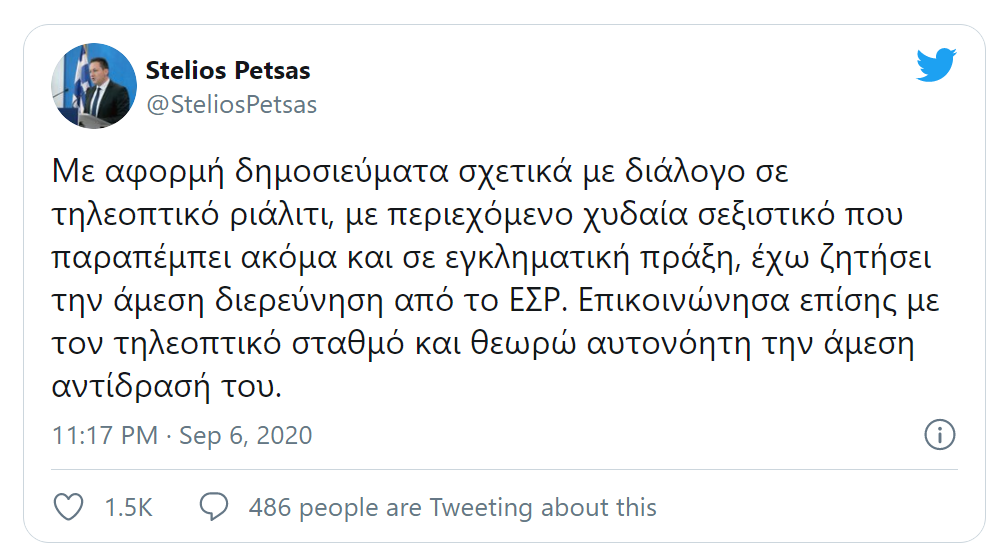The height and width of the screenshot is (559, 997).
Task: Like the tweet with the heart icon
Action: [67, 507]
